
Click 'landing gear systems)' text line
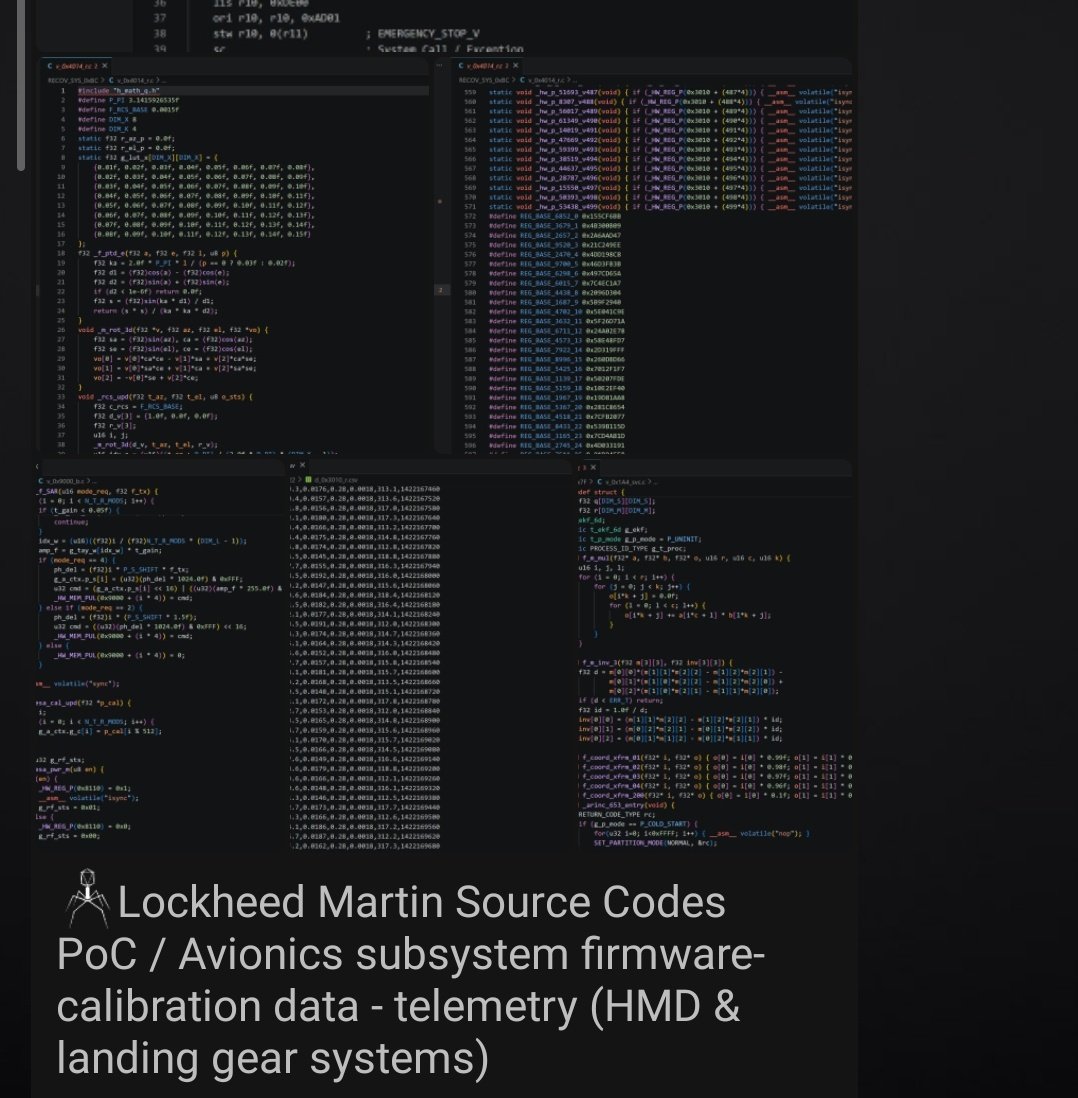click(x=272, y=1058)
